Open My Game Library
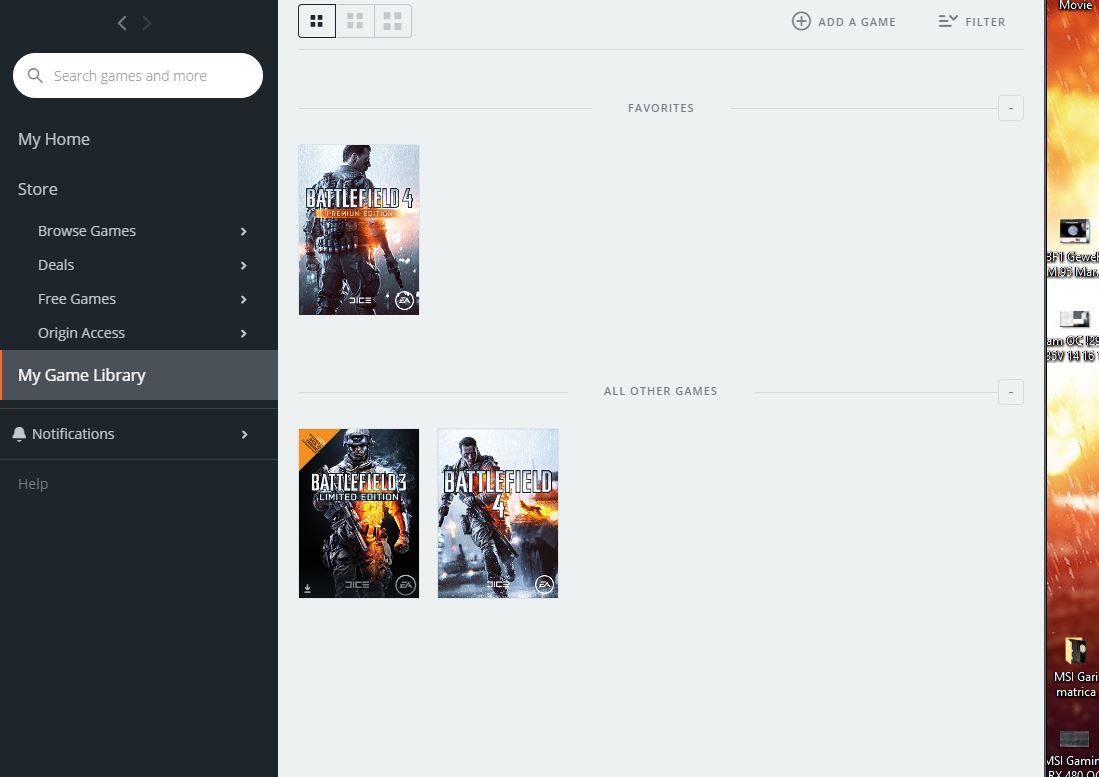The image size is (1099, 777). 139,375
